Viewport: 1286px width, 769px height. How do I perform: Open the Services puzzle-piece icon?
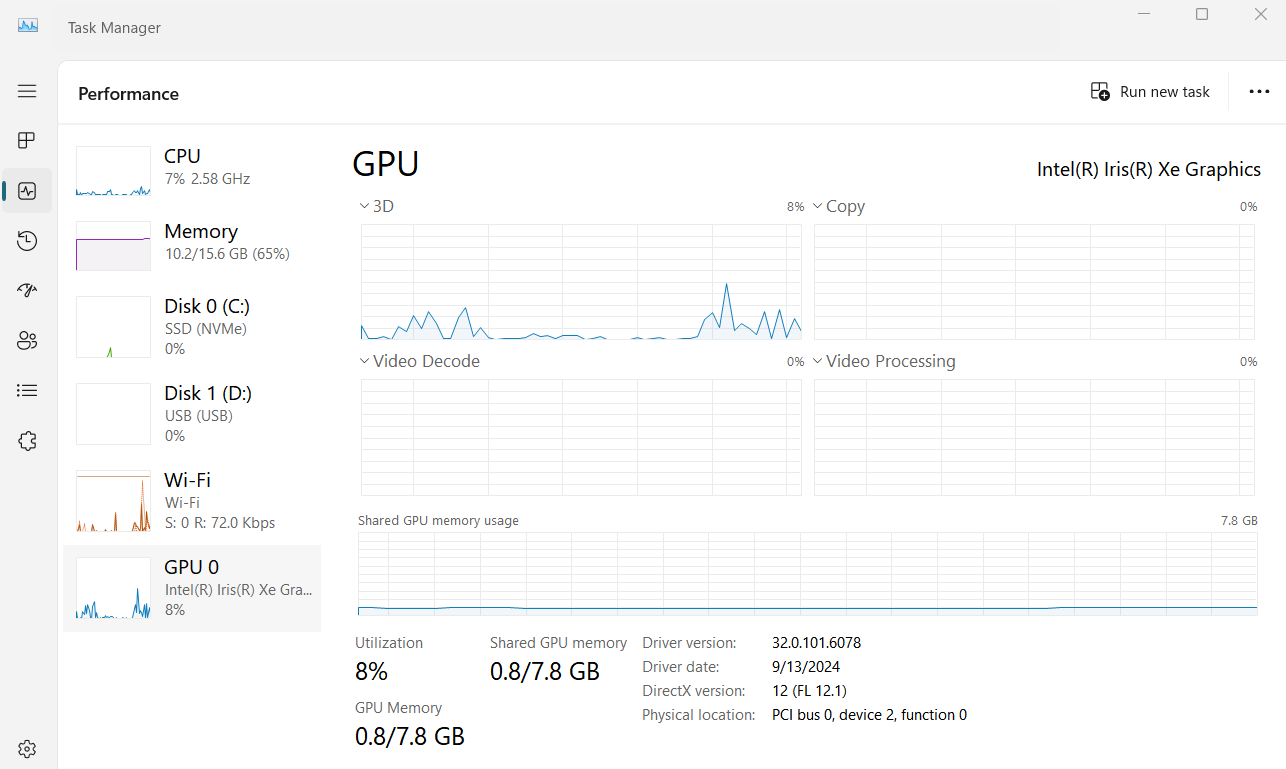pyautogui.click(x=27, y=441)
